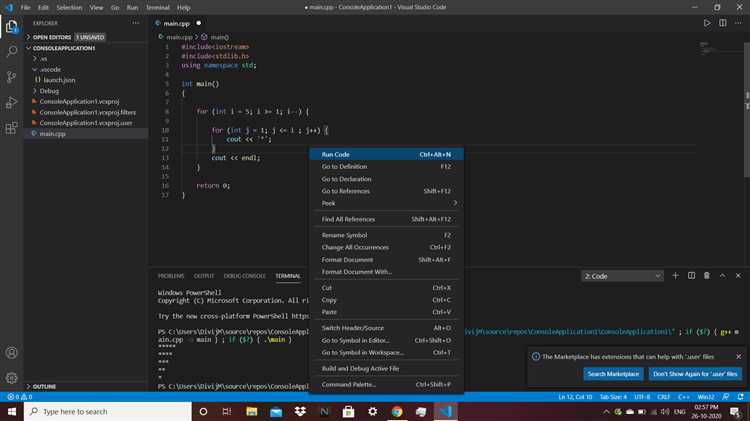Switch to the Output tab
This screenshot has height=421, width=750.
click(x=204, y=276)
